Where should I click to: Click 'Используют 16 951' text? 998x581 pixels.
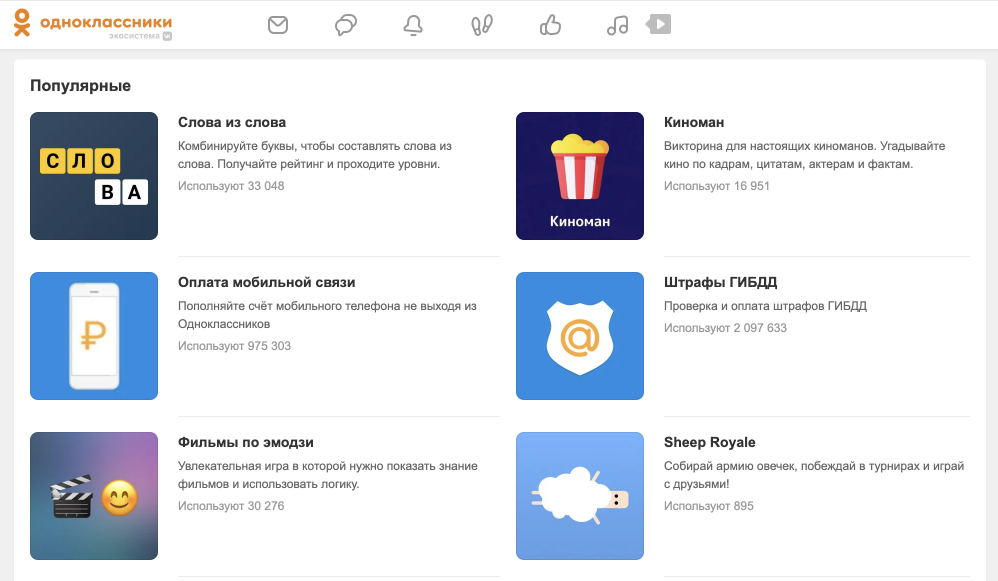(717, 186)
